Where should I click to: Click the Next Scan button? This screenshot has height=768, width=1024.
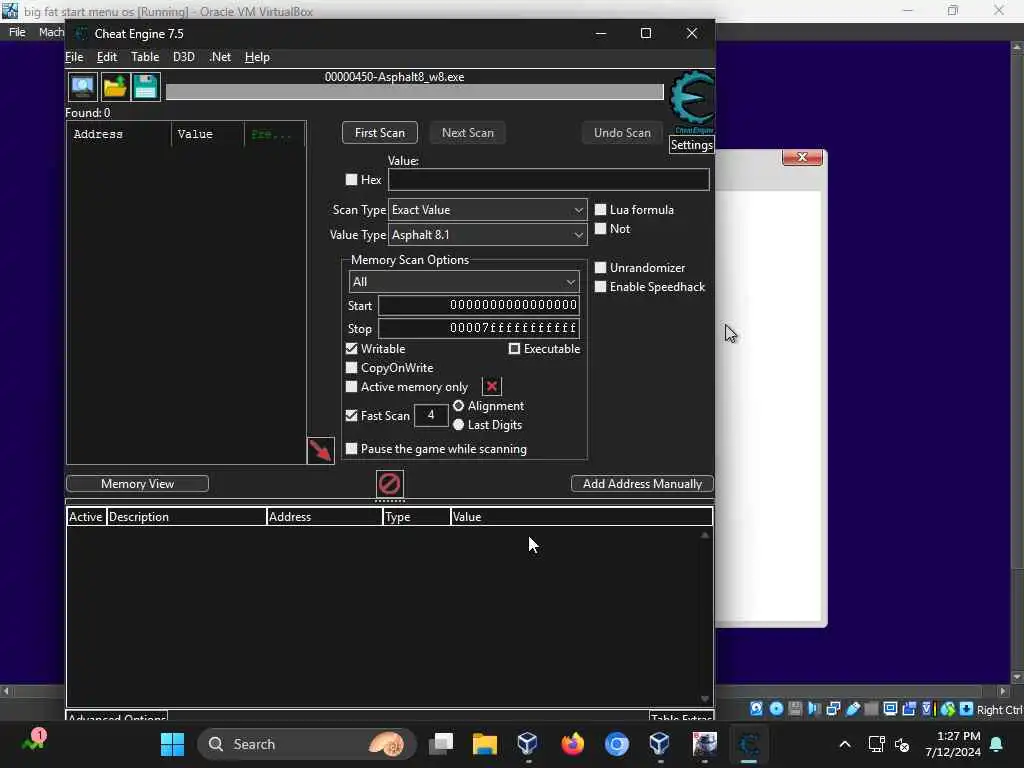[468, 133]
